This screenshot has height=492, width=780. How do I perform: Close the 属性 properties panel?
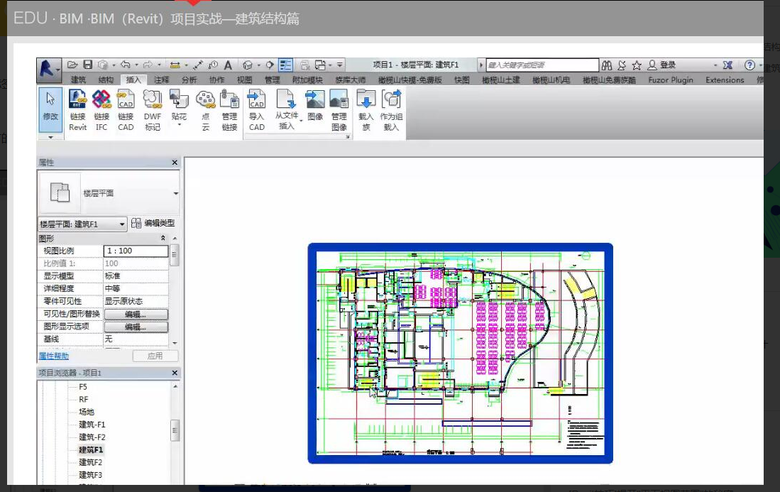click(x=175, y=161)
